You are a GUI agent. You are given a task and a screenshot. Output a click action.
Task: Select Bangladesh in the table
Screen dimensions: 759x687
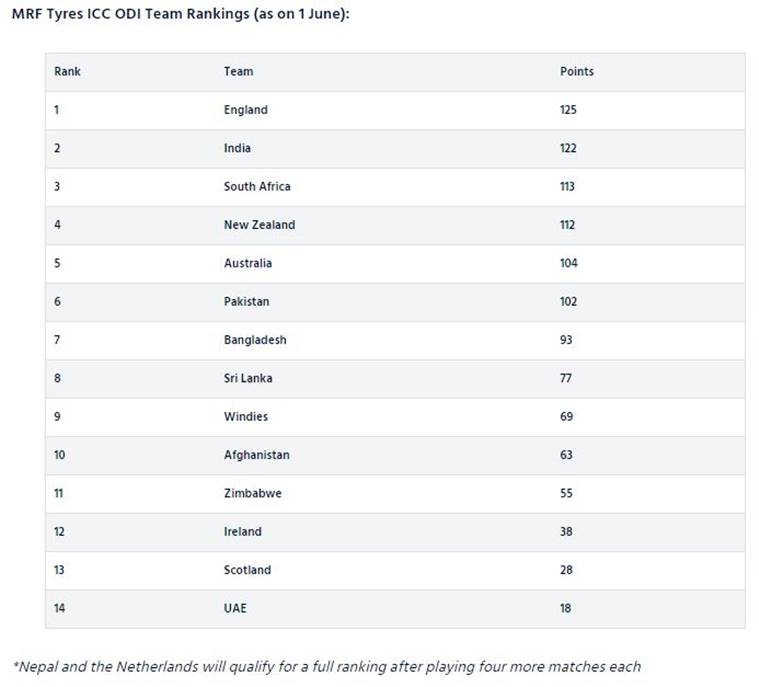click(x=255, y=340)
